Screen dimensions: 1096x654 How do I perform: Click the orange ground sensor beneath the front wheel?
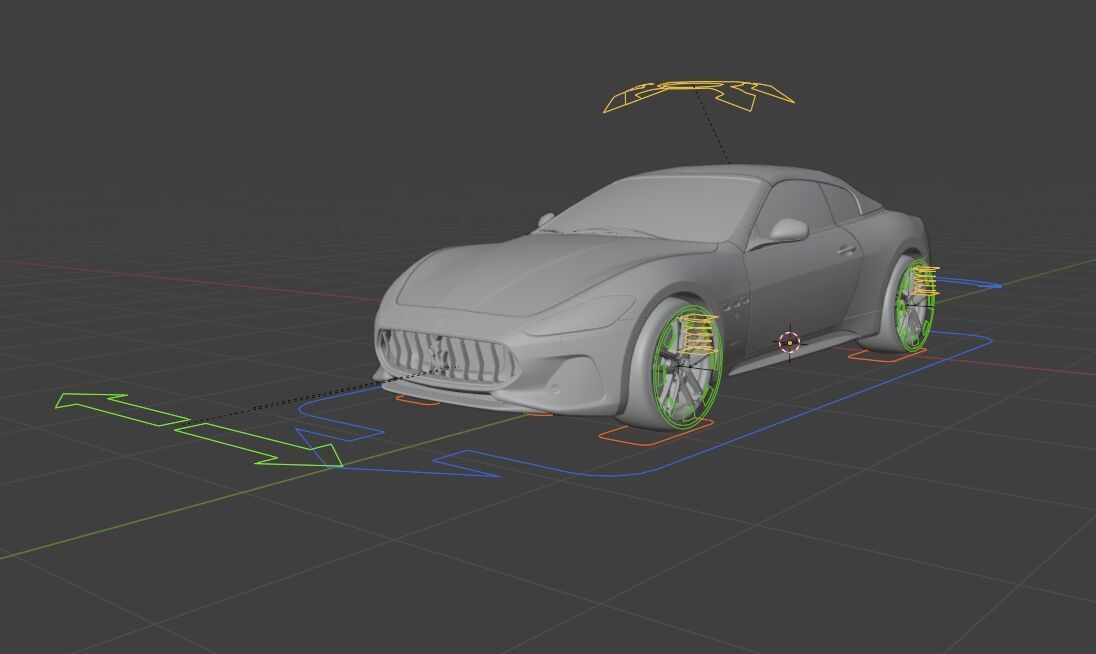coord(656,433)
